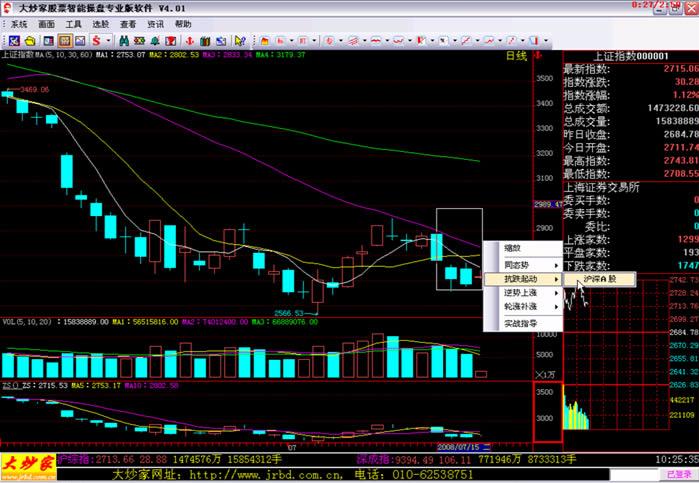
Task: Click the yellow folder icon in toolbar
Action: click(x=30, y=40)
